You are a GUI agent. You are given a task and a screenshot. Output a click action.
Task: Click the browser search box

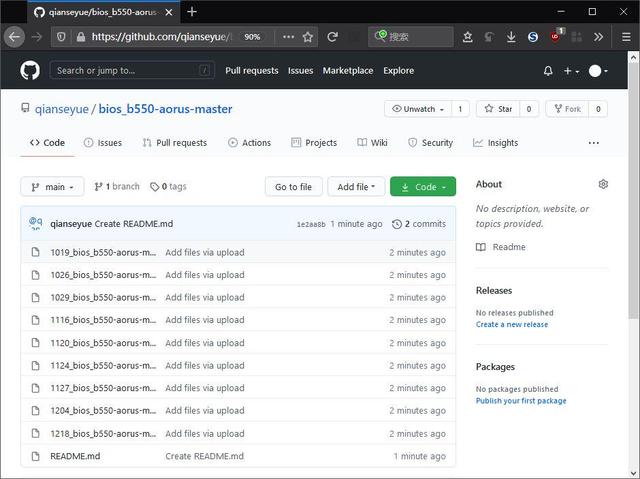411,37
